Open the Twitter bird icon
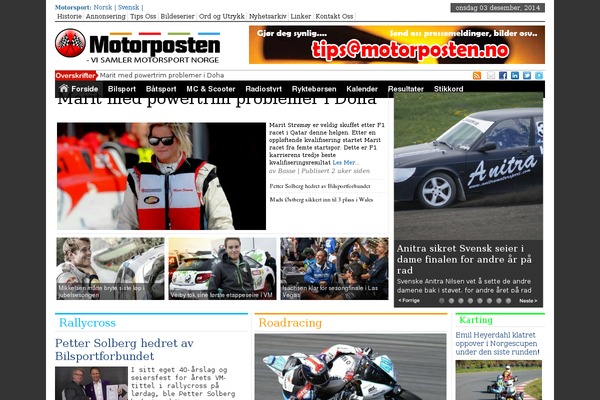This screenshot has height=400, width=600. (x=527, y=75)
